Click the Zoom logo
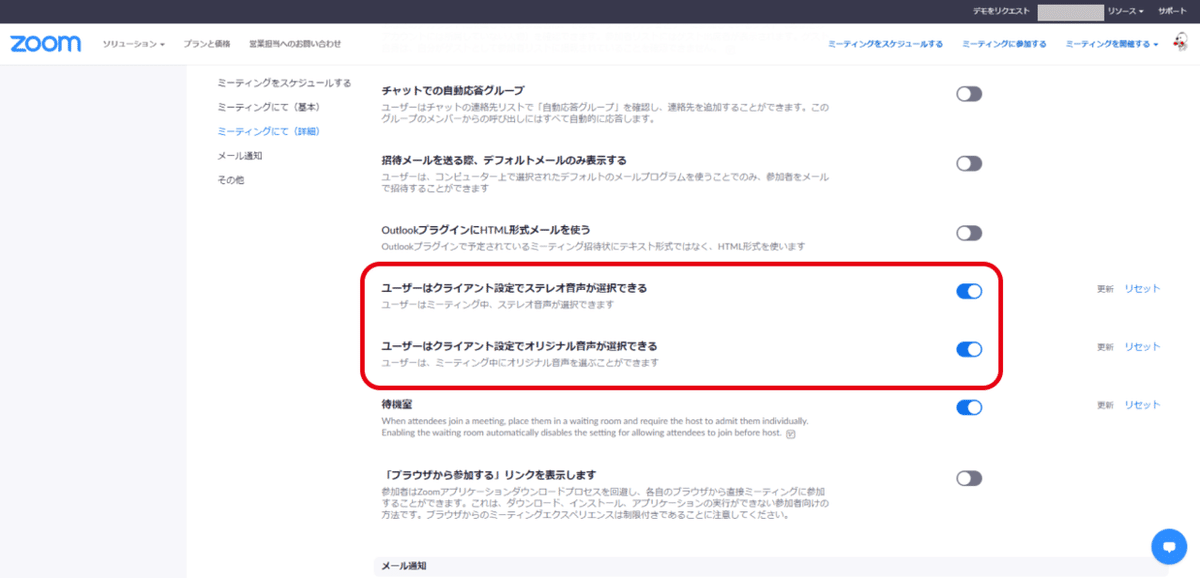This screenshot has width=1200, height=578. [45, 43]
